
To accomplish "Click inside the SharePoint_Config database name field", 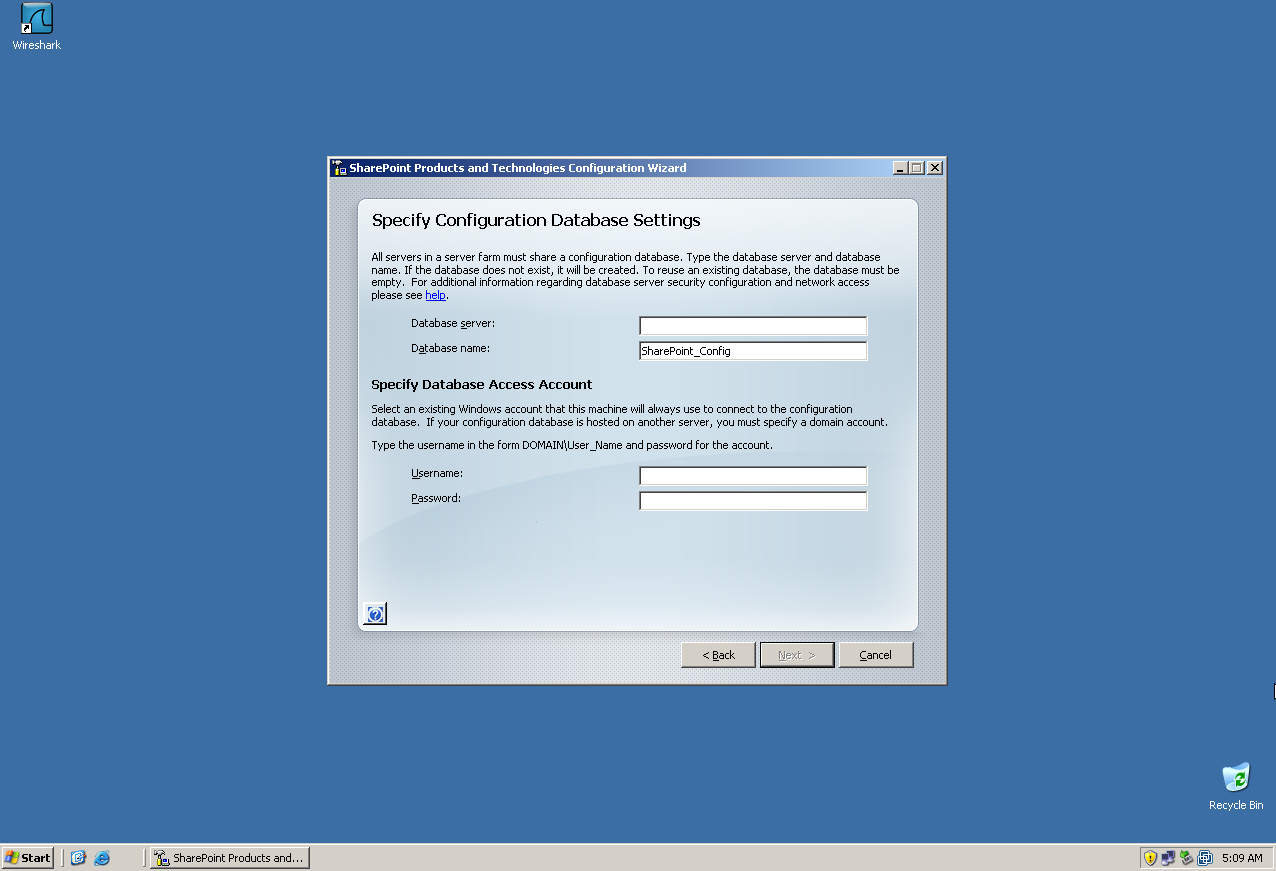I will [x=752, y=350].
